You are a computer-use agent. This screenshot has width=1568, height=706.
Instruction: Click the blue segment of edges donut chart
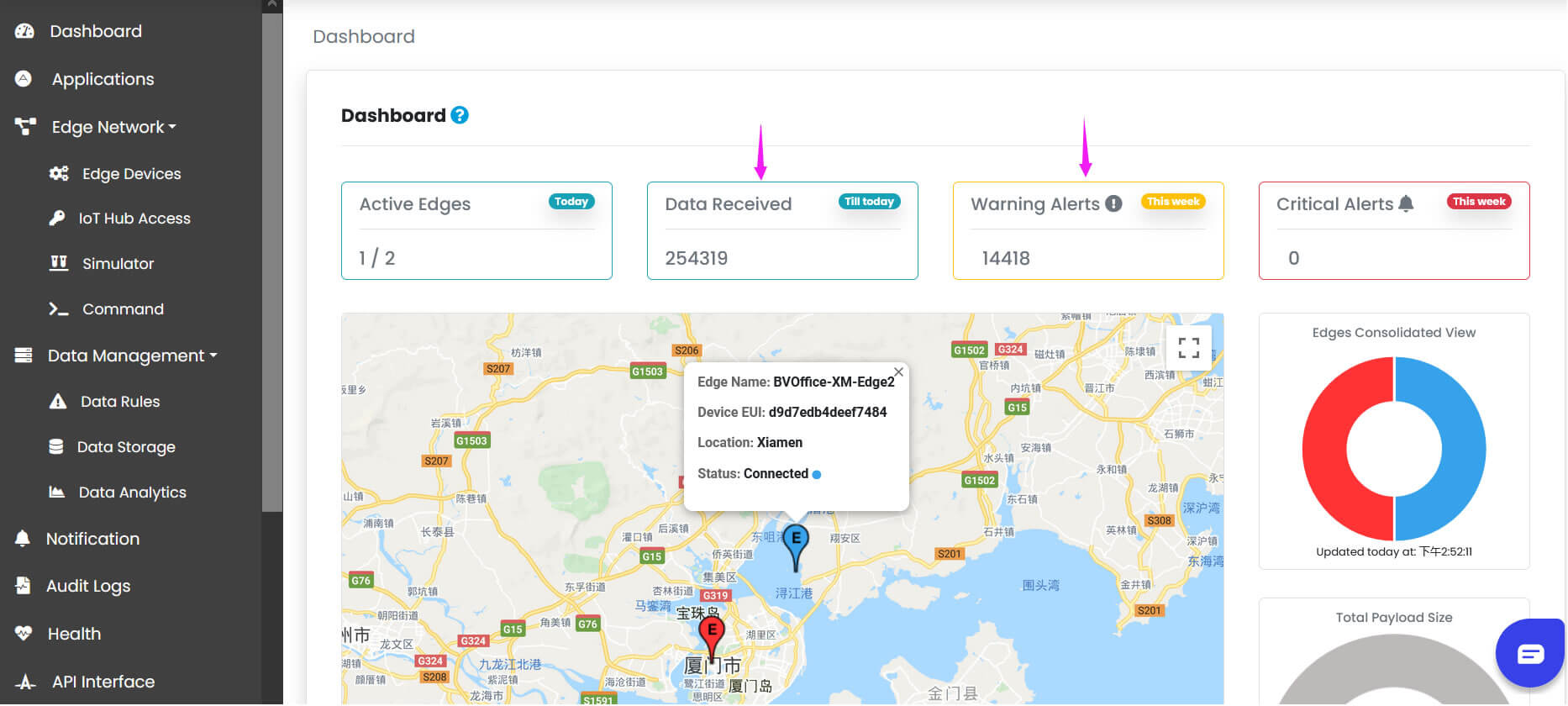point(1463,450)
